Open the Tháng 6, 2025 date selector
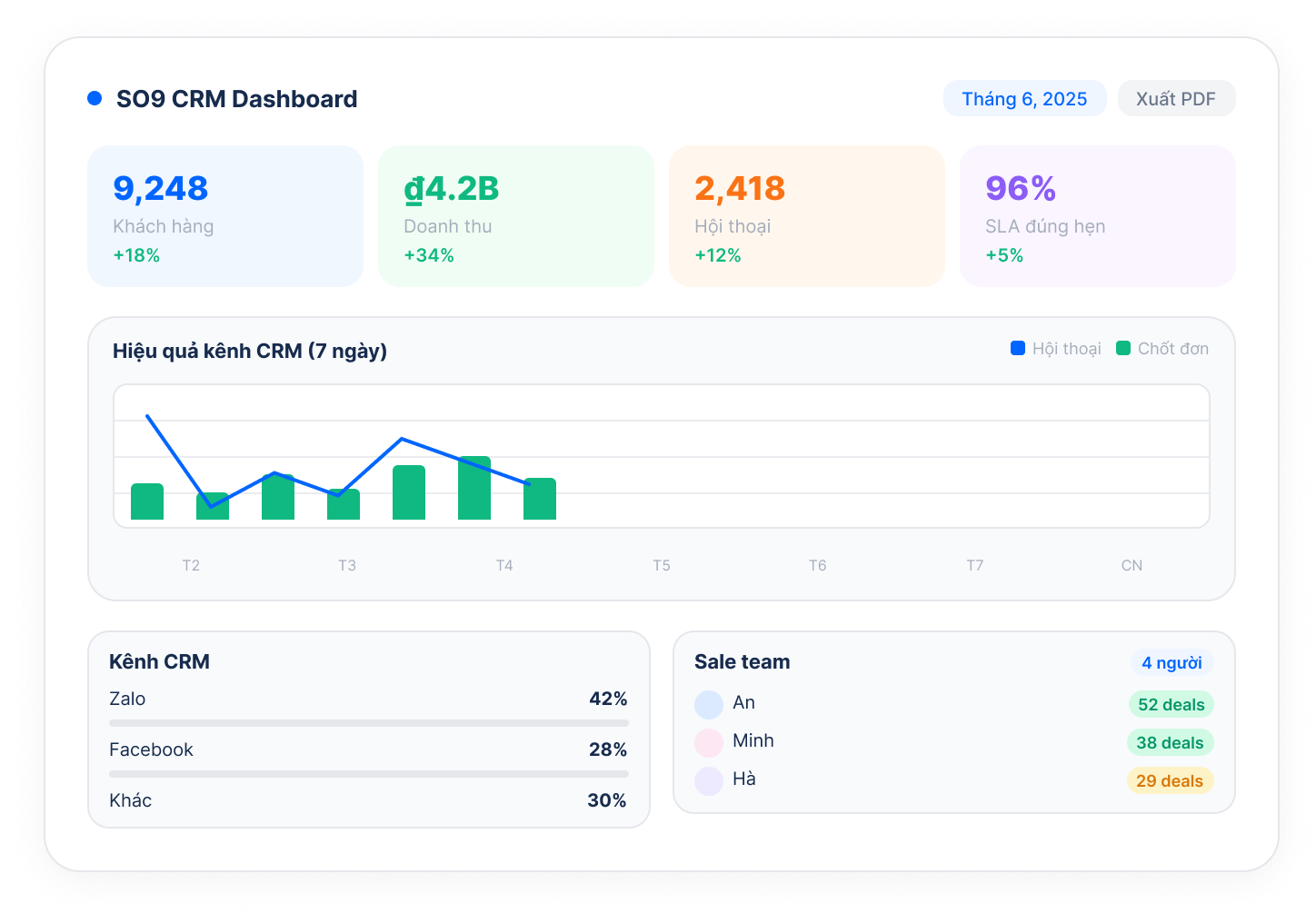The width and height of the screenshot is (1316, 923). click(1024, 99)
